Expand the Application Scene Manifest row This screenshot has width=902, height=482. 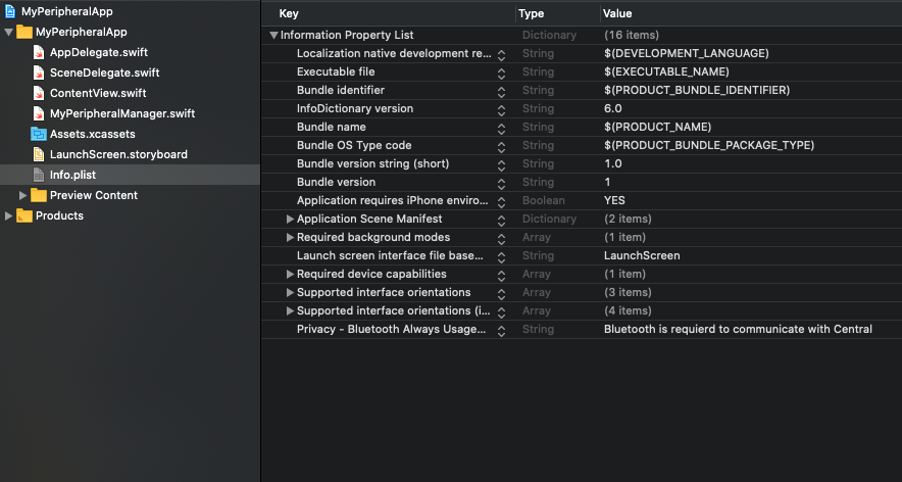tap(290, 219)
